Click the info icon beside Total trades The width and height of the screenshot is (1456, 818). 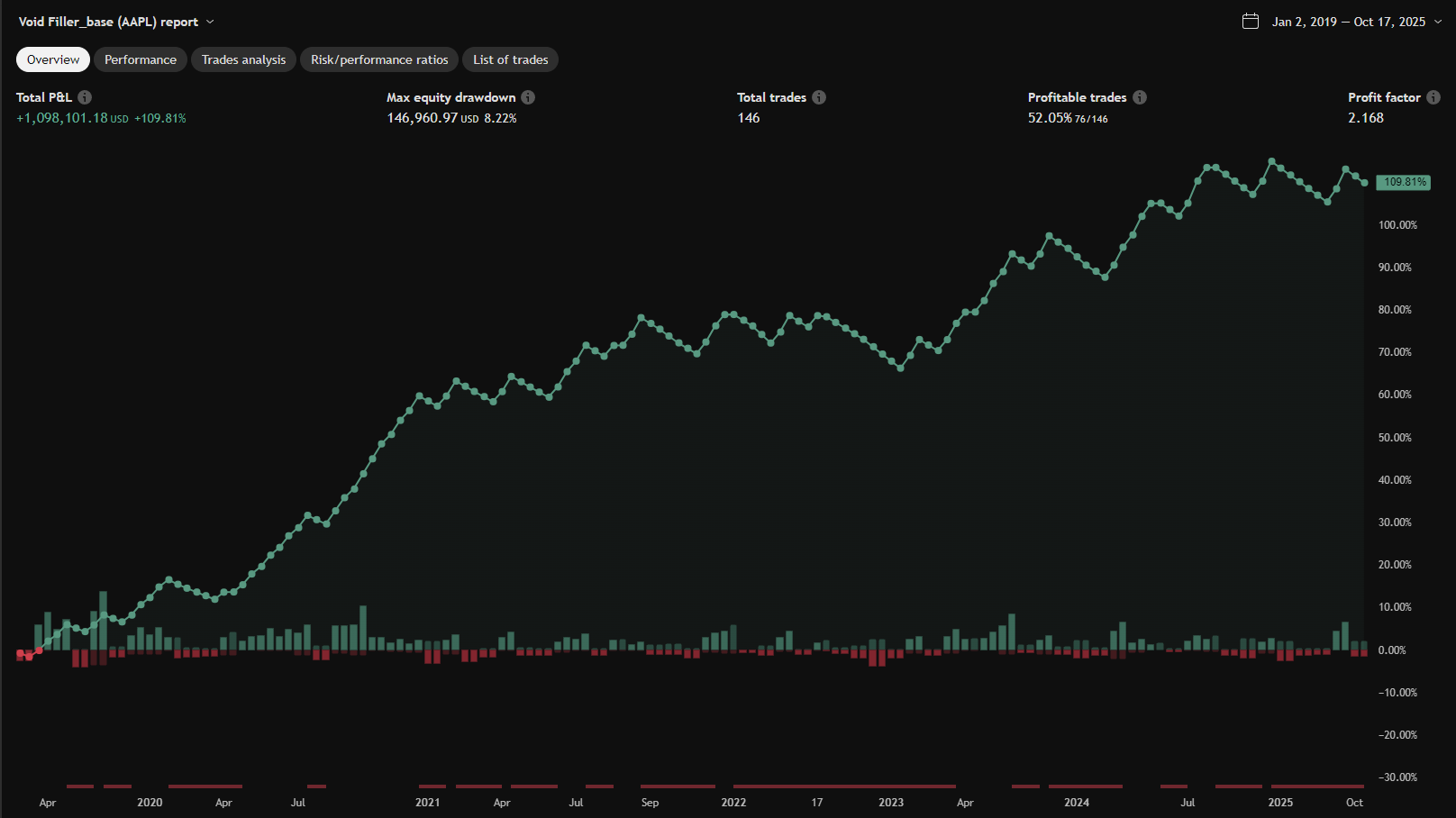point(819,97)
